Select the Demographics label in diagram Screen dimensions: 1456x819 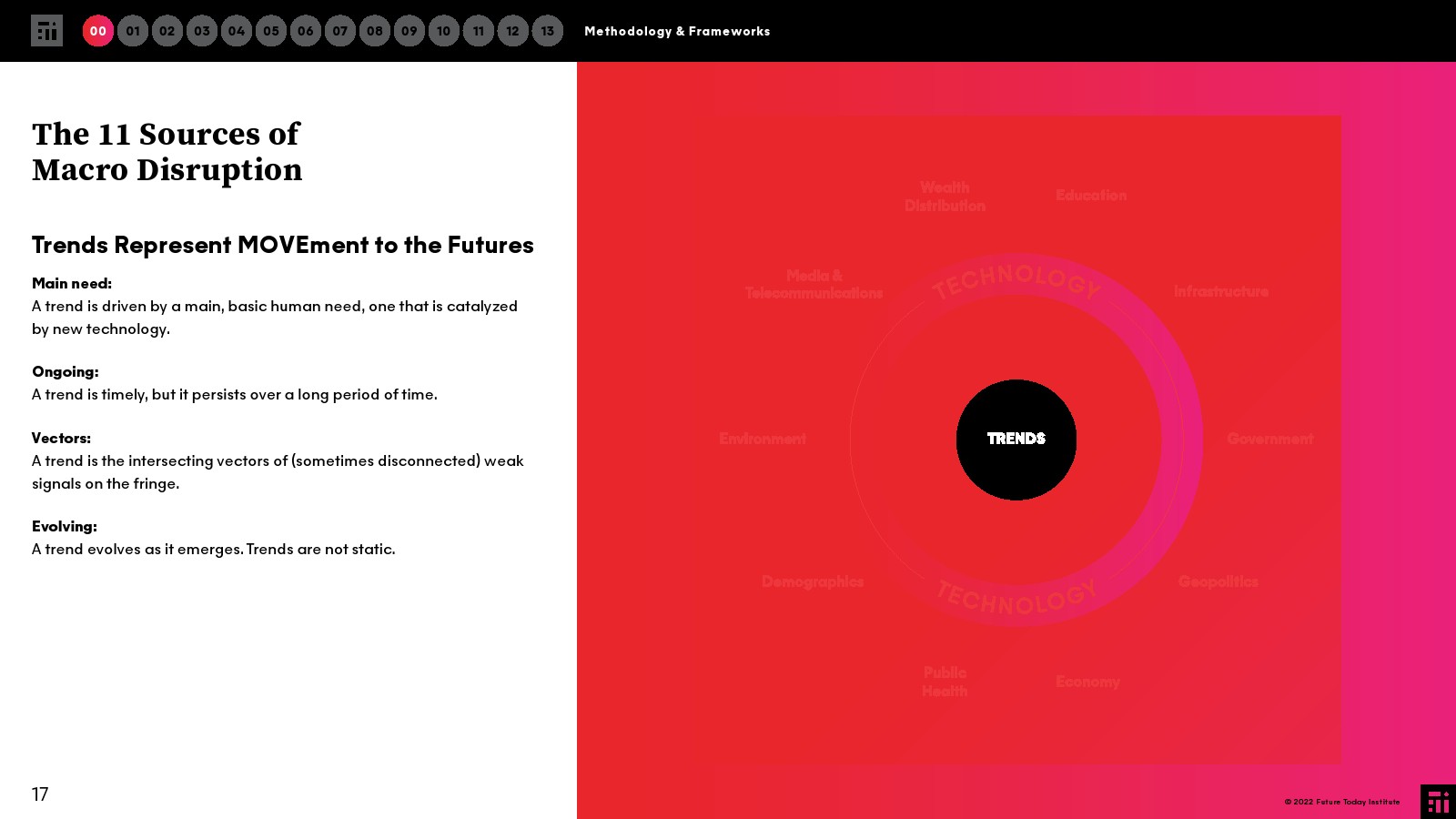pyautogui.click(x=813, y=582)
